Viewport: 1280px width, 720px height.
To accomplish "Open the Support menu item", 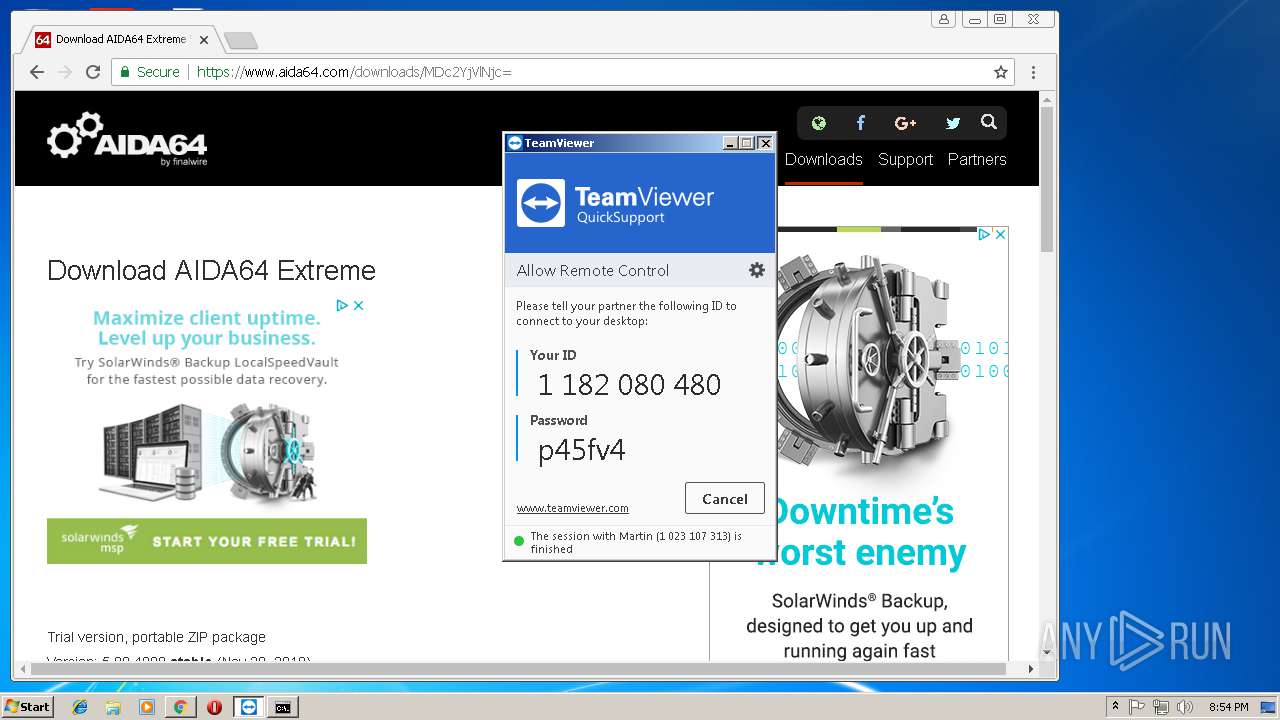I will 905,159.
